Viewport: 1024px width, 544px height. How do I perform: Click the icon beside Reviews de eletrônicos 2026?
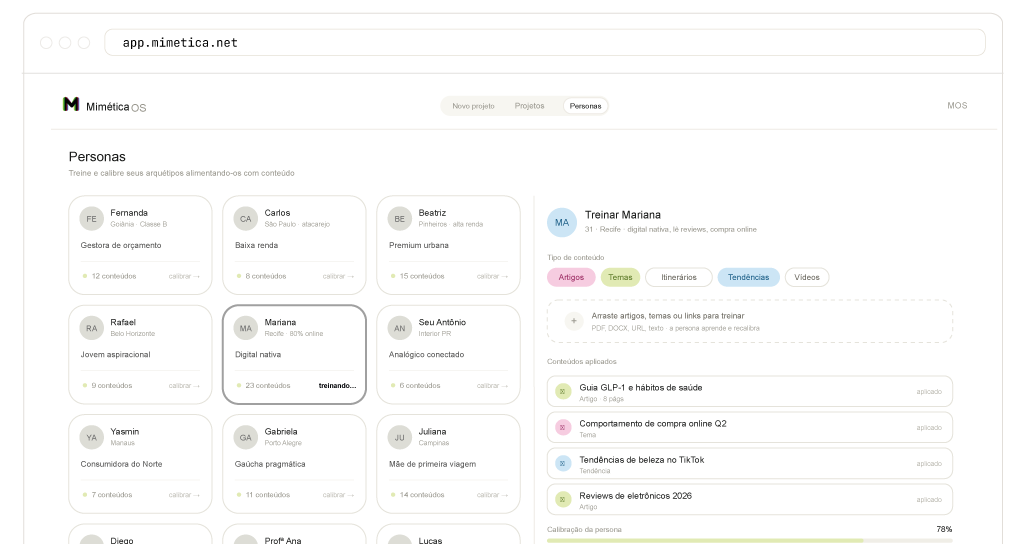tap(562, 500)
